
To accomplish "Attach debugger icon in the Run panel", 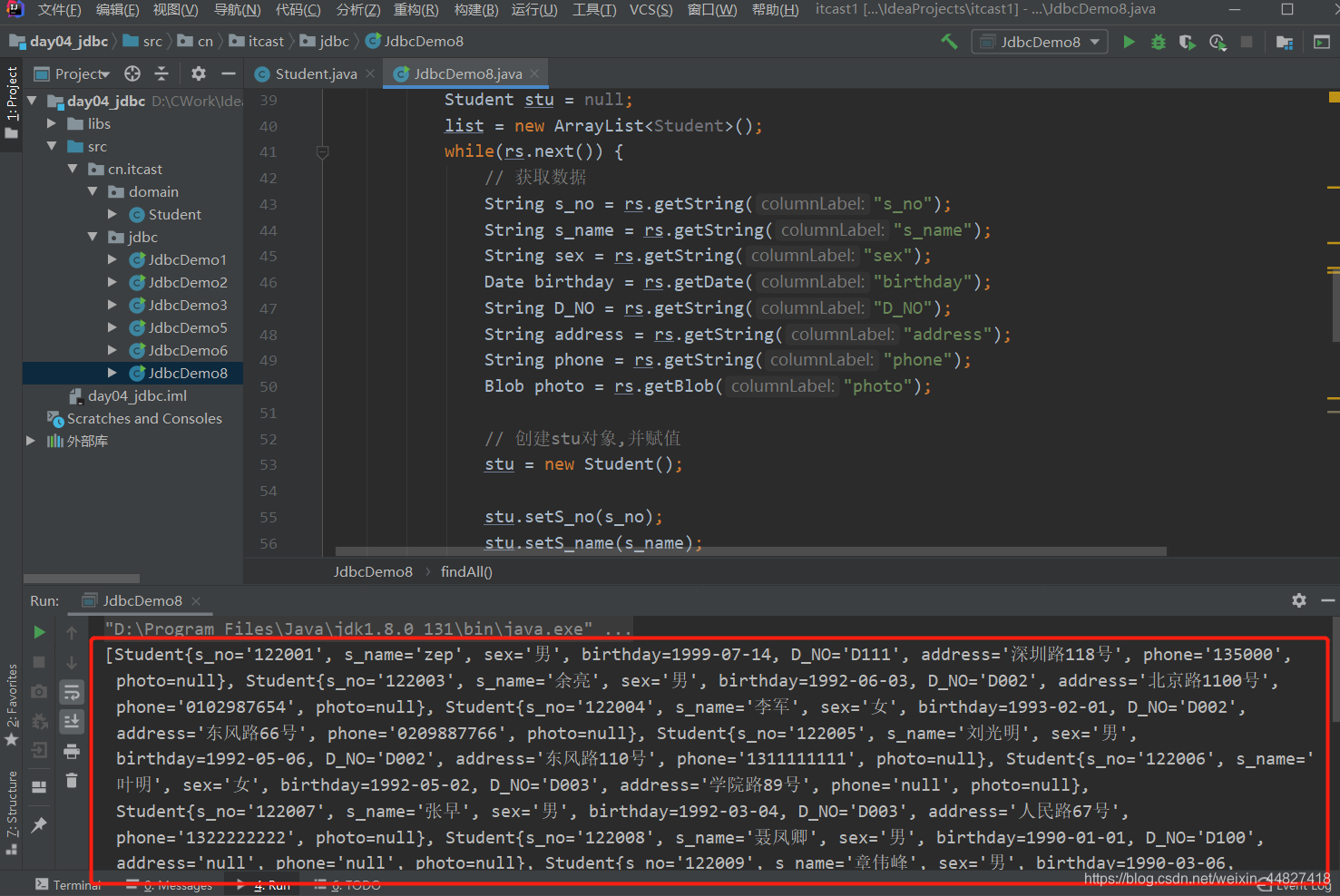I will [x=39, y=721].
